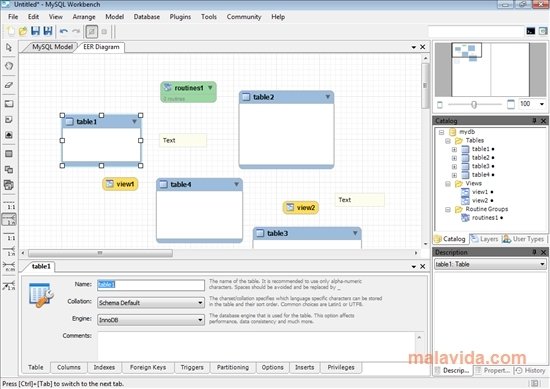
Task: Open the Model menu
Action: 114,17
